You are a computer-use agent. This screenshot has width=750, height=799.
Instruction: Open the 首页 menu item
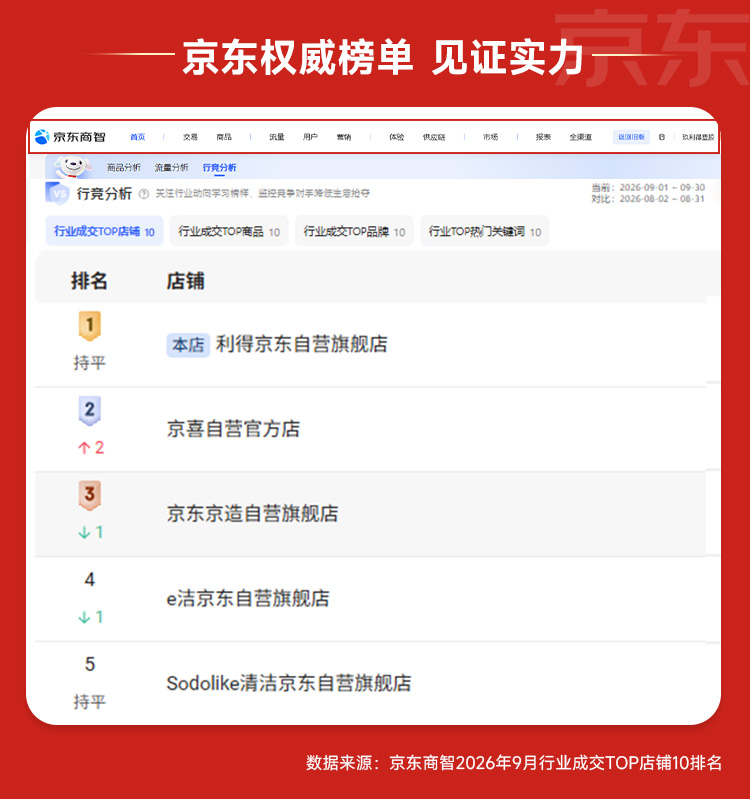coord(138,137)
